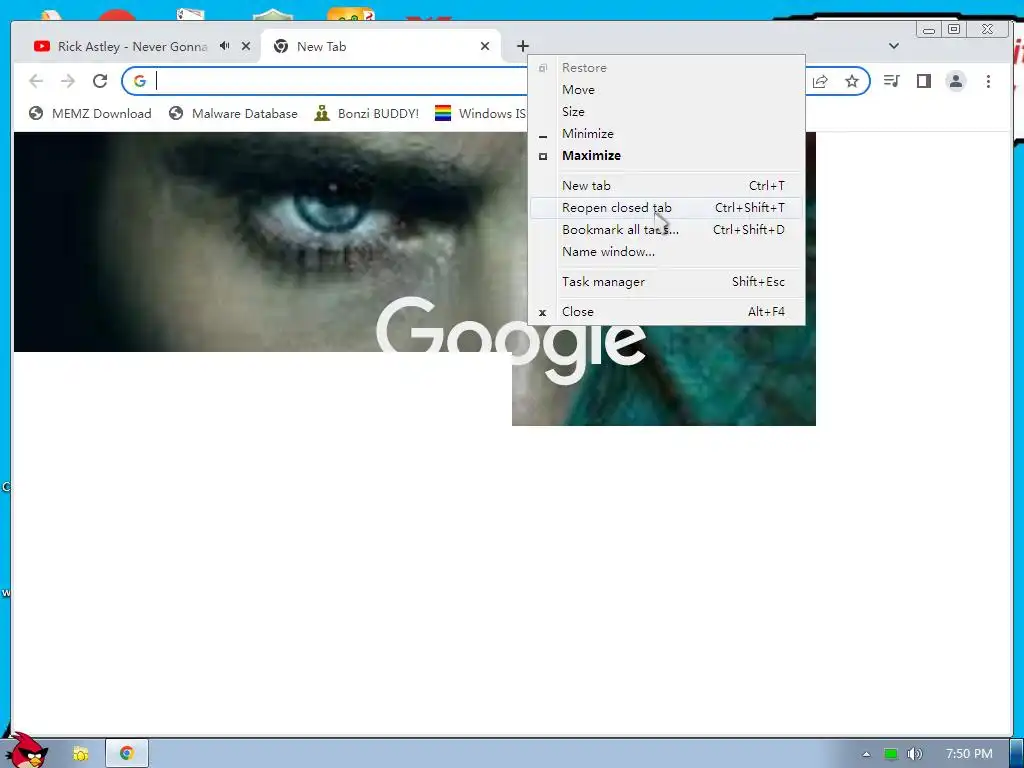Click the Chrome taskbar button
Viewport: 1024px width, 768px height.
(x=127, y=753)
